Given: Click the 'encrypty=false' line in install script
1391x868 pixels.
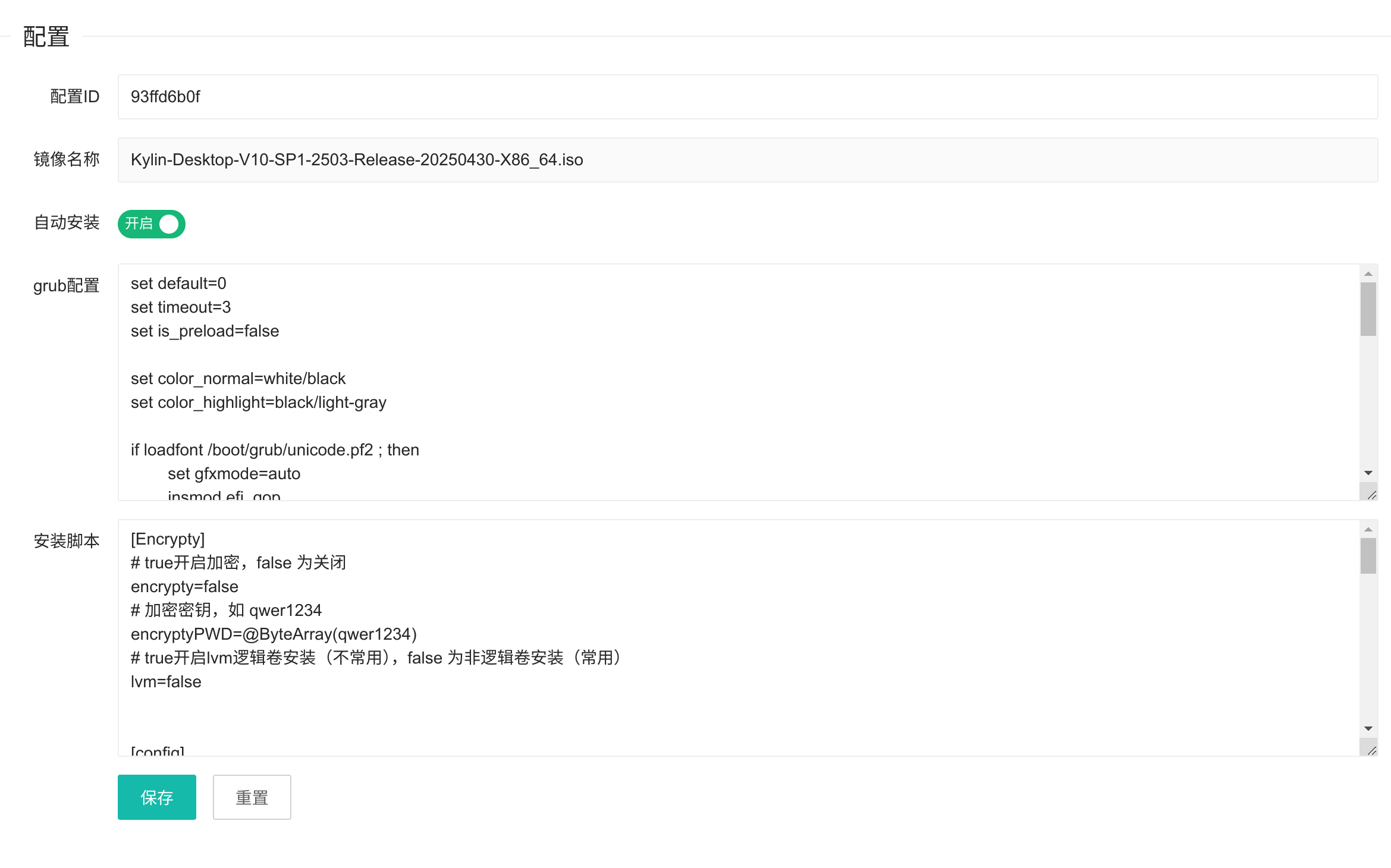Looking at the screenshot, I should coord(184,587).
